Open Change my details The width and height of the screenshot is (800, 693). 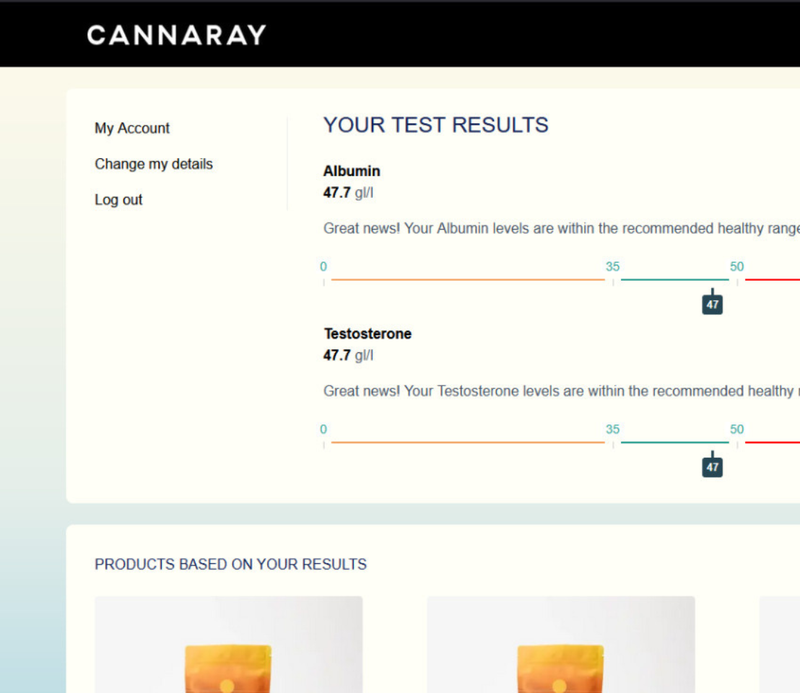(x=153, y=164)
